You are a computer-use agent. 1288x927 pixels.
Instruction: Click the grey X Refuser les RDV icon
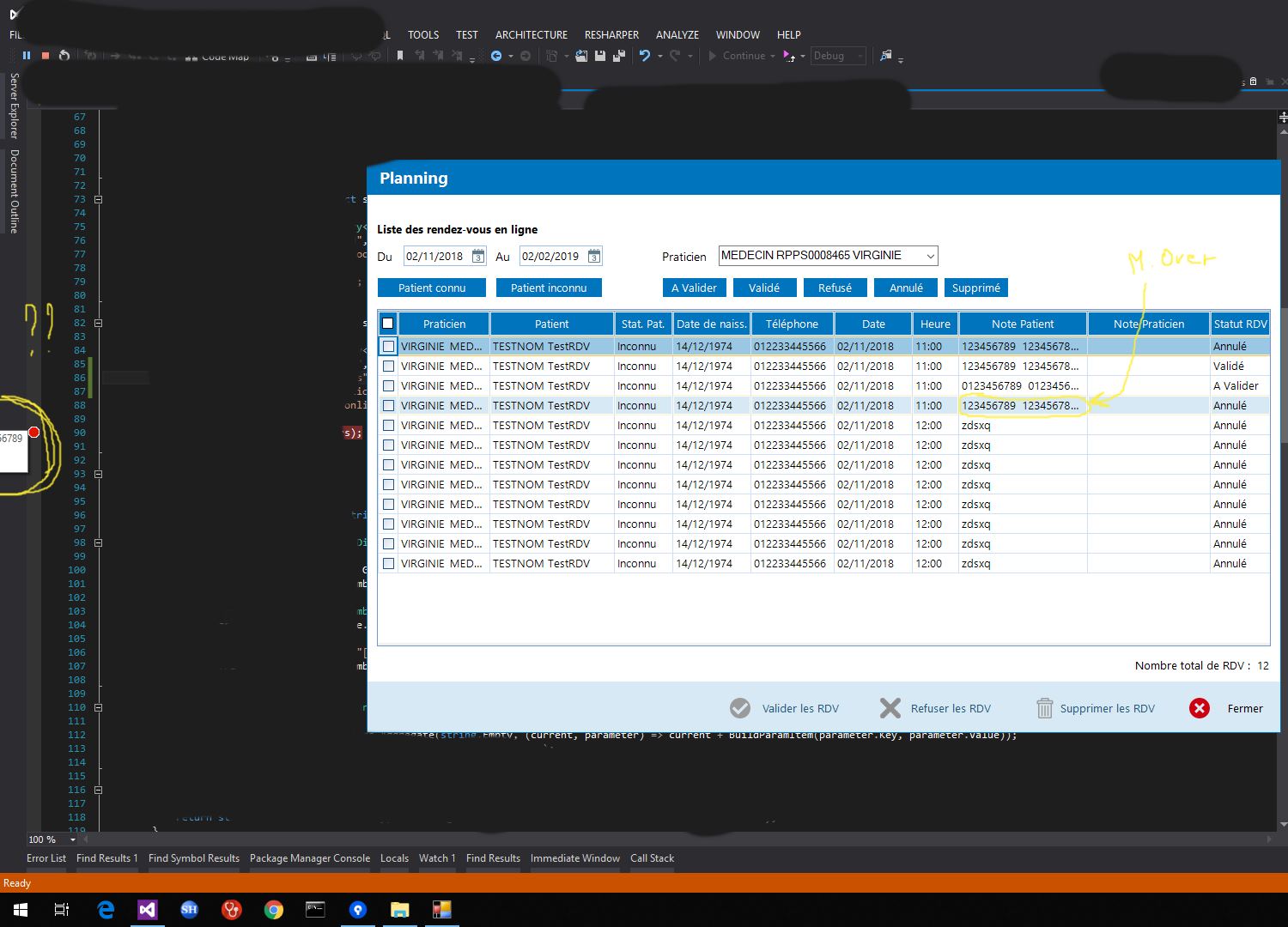coord(890,708)
